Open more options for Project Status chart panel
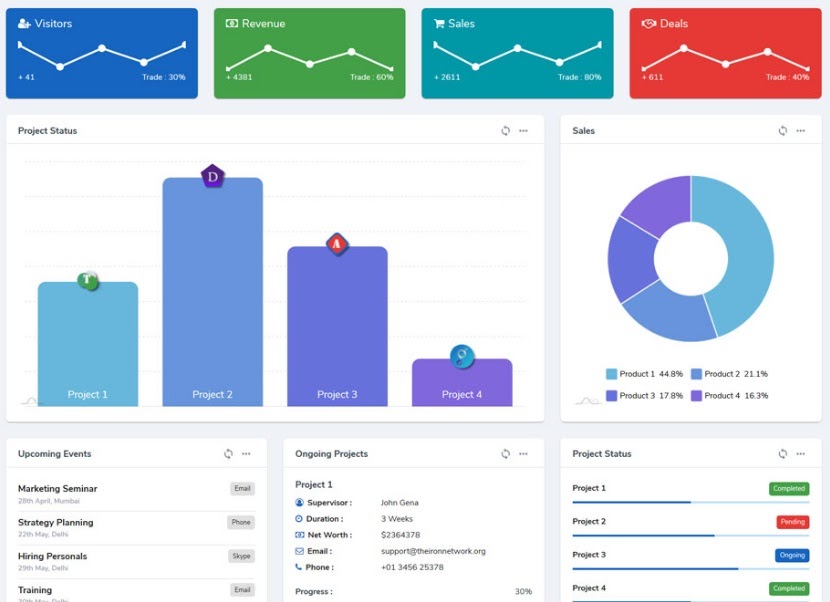The height and width of the screenshot is (602, 830). [x=524, y=131]
